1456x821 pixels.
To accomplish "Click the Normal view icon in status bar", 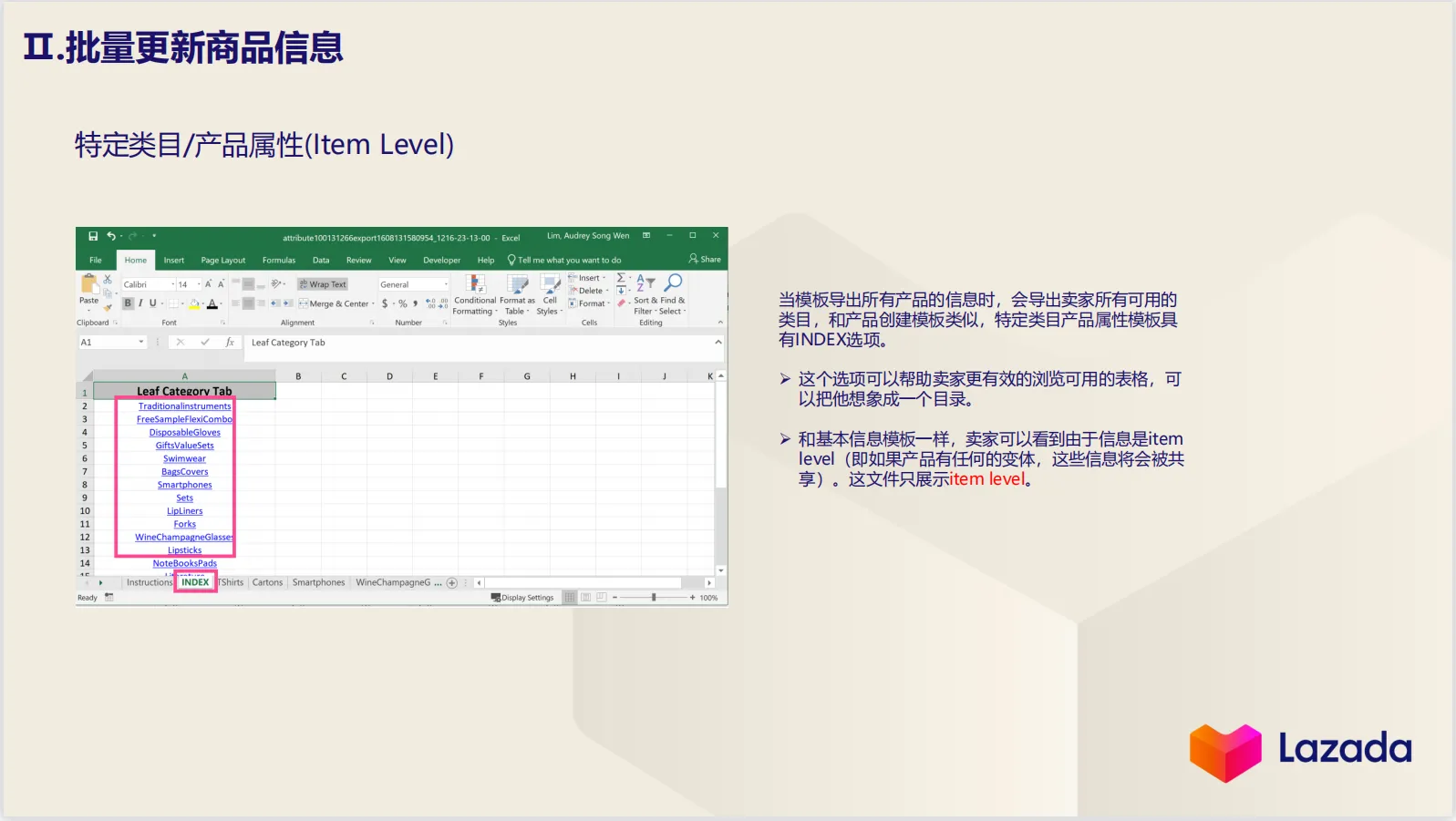I will [570, 598].
